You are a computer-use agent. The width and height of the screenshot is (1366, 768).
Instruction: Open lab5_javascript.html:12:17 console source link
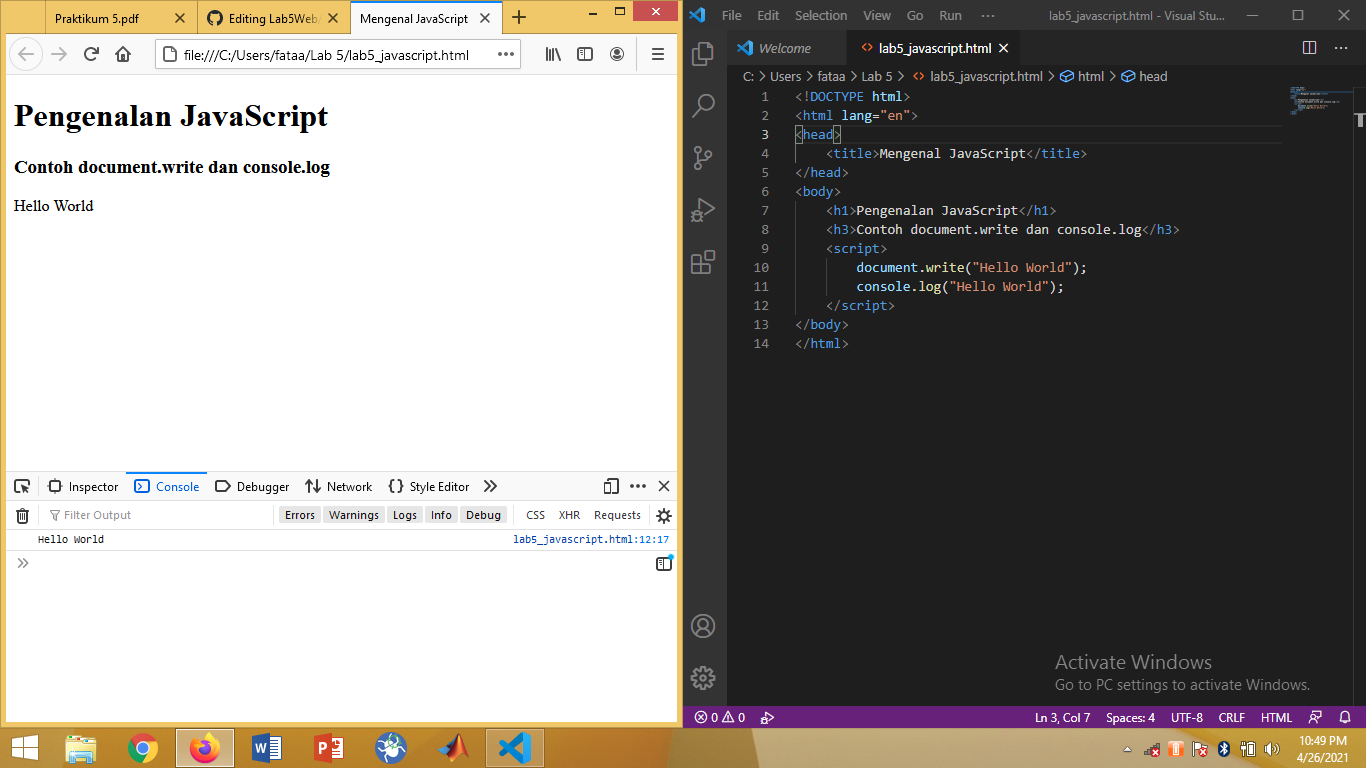pyautogui.click(x=592, y=539)
